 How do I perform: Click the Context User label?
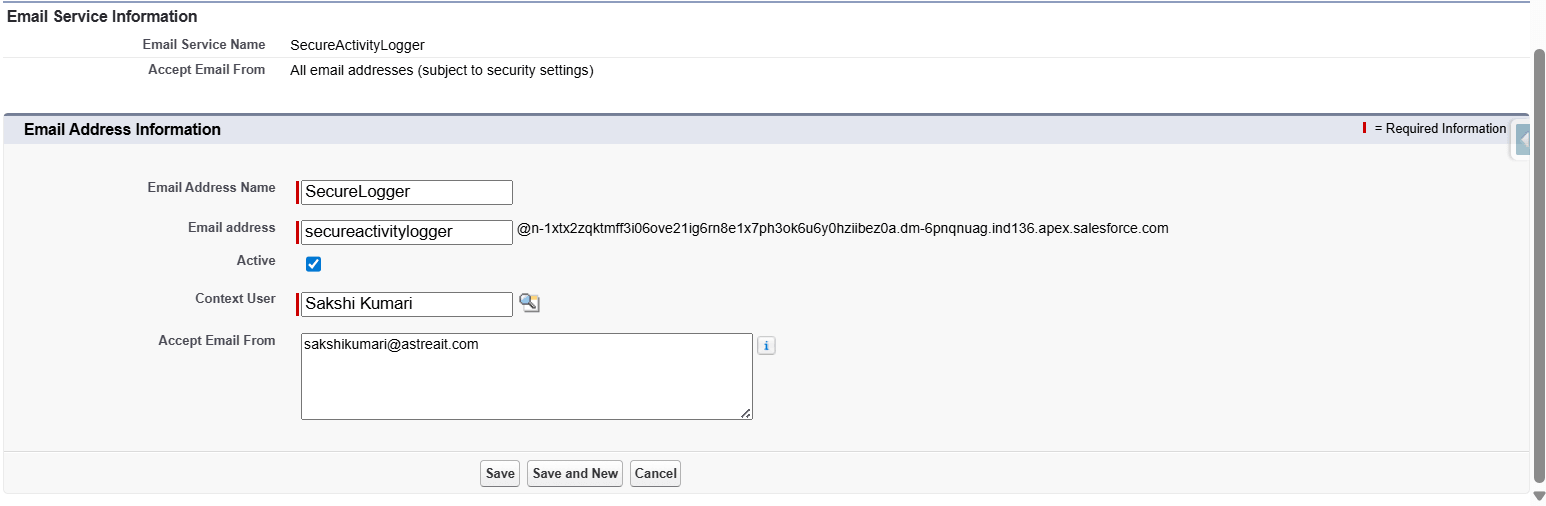click(235, 298)
